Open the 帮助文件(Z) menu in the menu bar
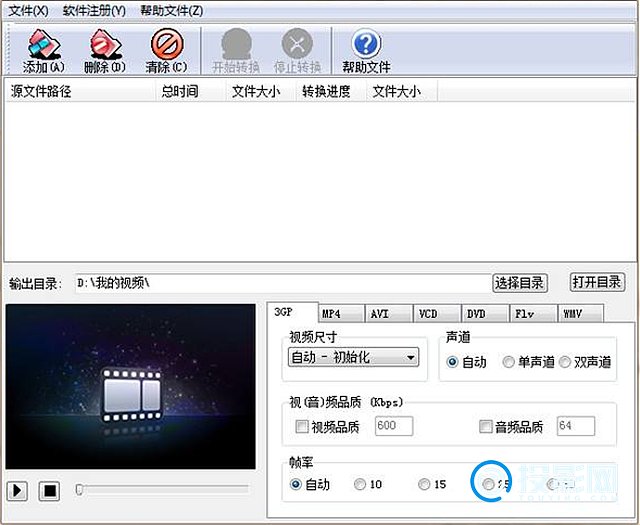The image size is (640, 525). click(x=171, y=10)
